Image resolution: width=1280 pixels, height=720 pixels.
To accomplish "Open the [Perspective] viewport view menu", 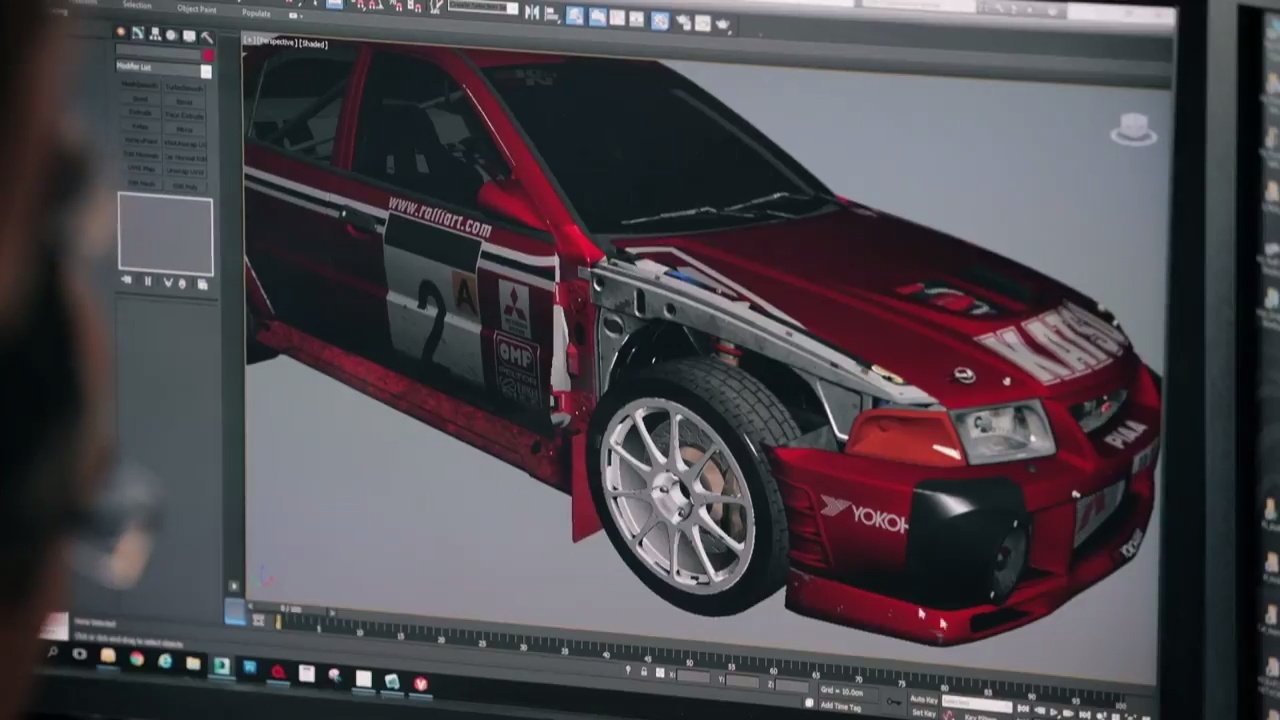I will point(277,41).
